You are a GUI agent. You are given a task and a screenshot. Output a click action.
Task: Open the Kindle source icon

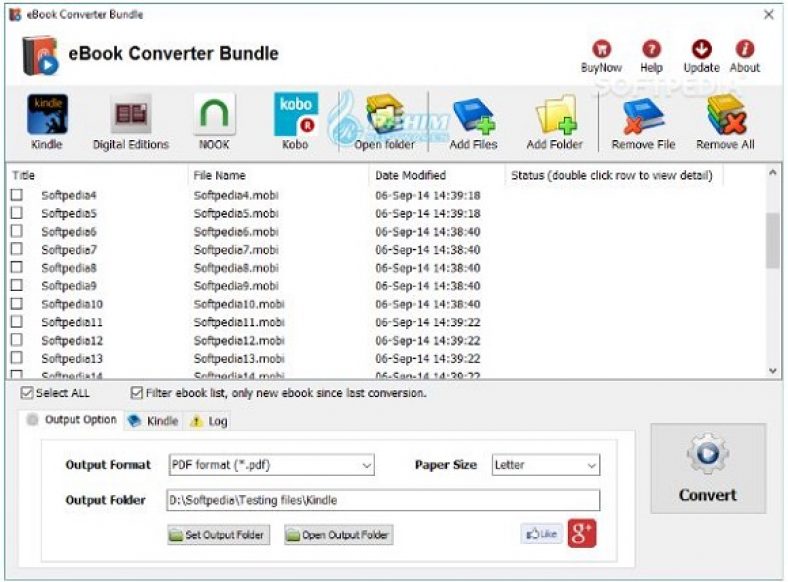click(x=47, y=114)
